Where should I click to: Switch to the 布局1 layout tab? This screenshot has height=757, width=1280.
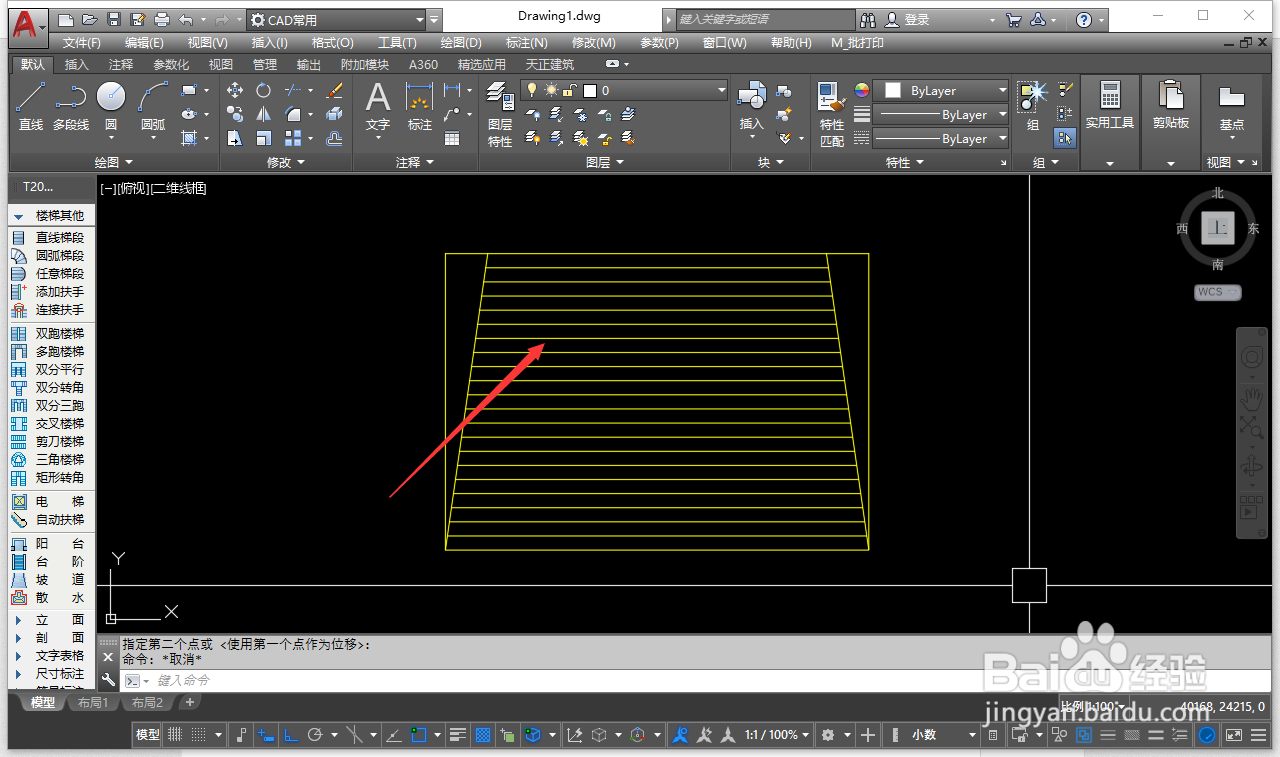92,703
